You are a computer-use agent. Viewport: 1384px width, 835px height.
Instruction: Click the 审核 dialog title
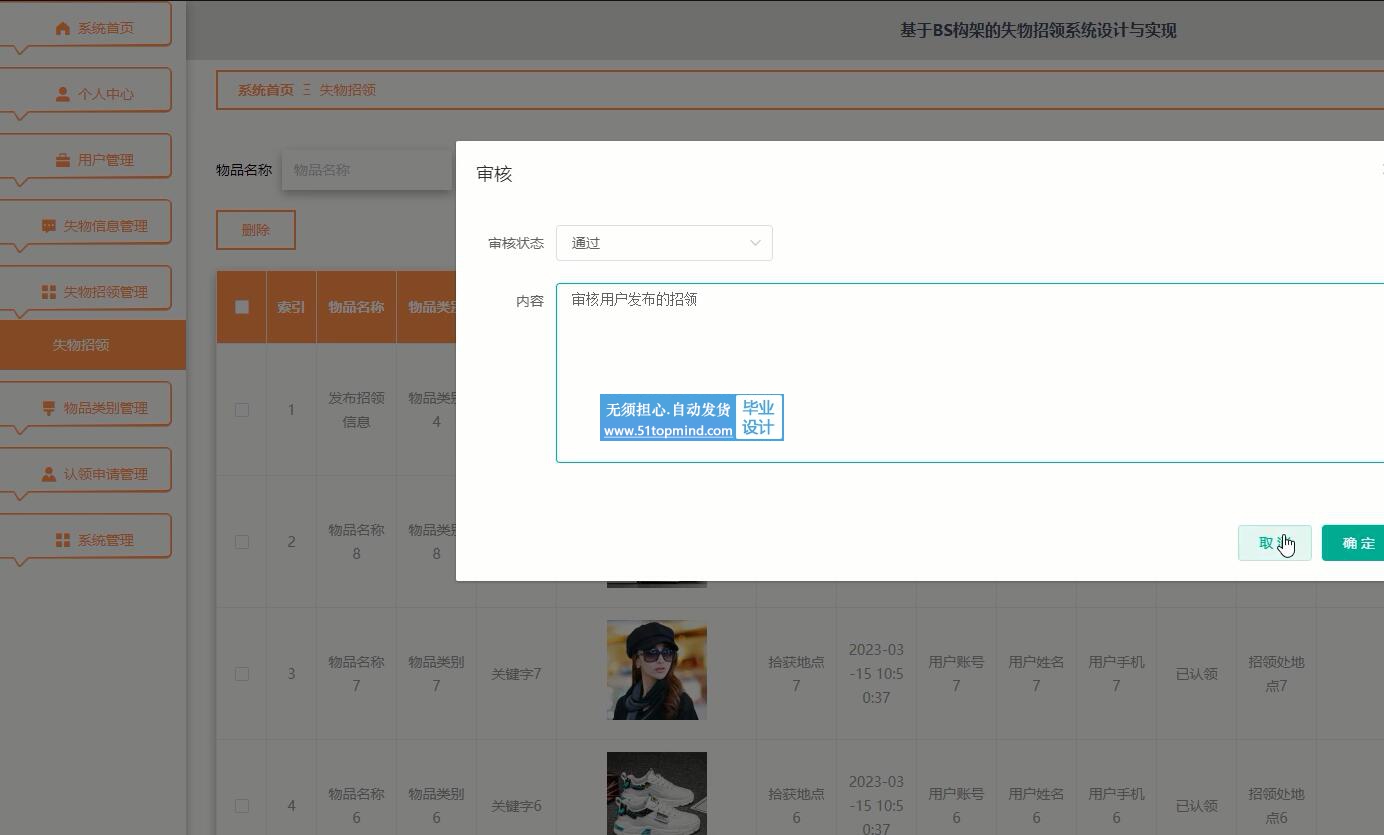point(494,174)
